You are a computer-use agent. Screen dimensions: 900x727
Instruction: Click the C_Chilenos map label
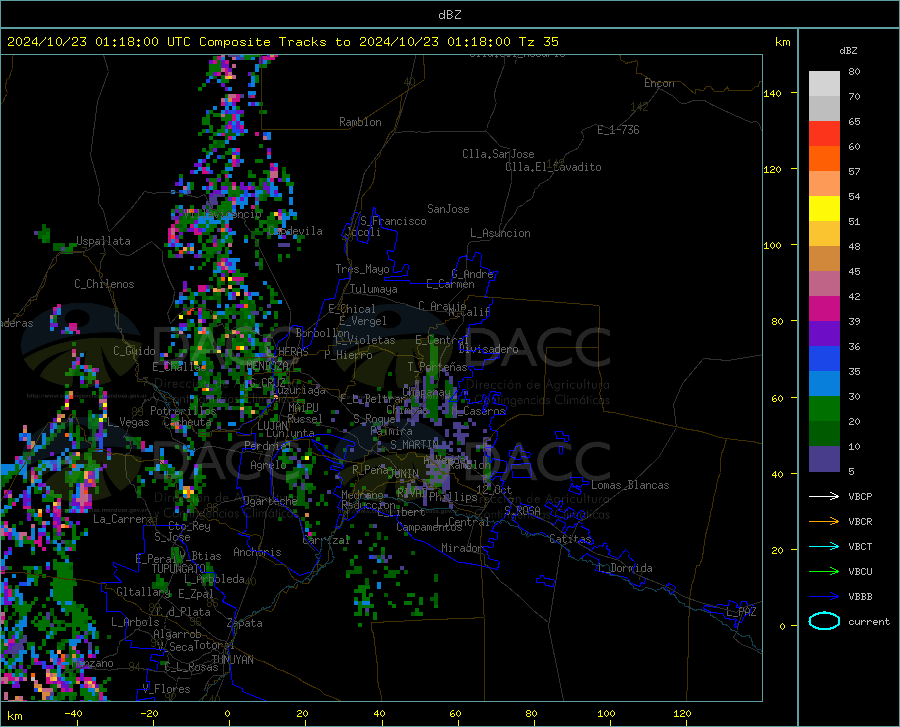click(104, 284)
